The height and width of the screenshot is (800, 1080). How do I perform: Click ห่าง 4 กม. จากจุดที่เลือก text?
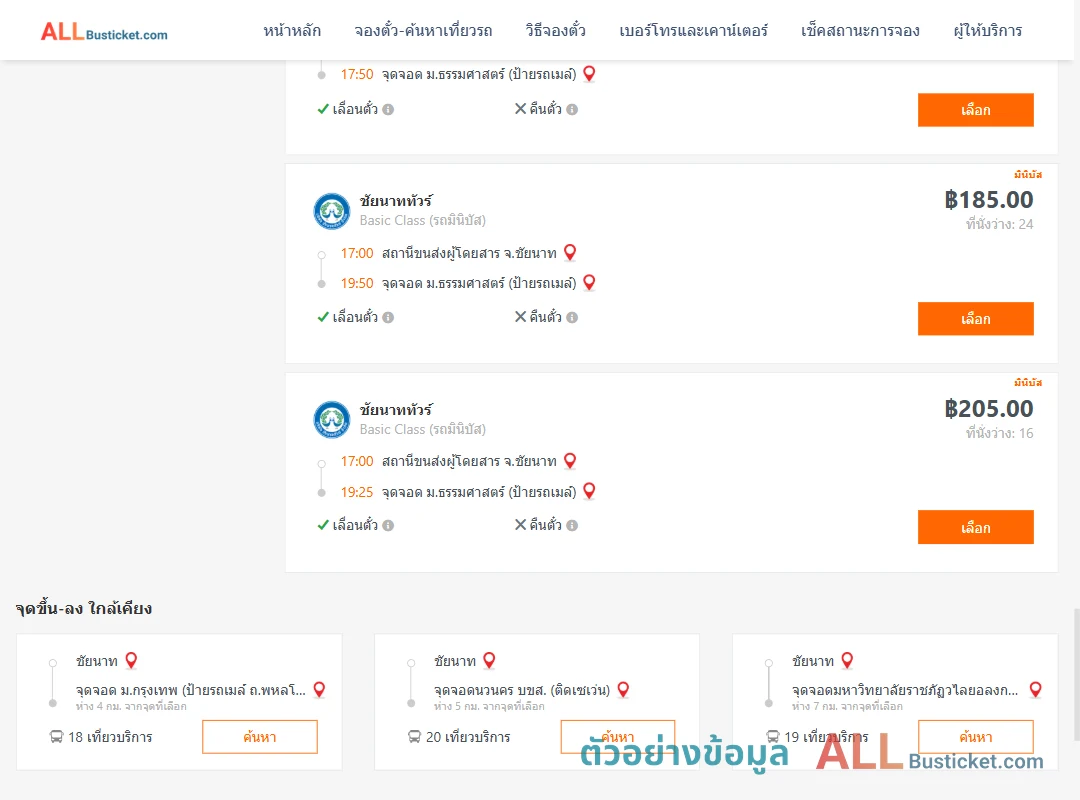point(131,706)
